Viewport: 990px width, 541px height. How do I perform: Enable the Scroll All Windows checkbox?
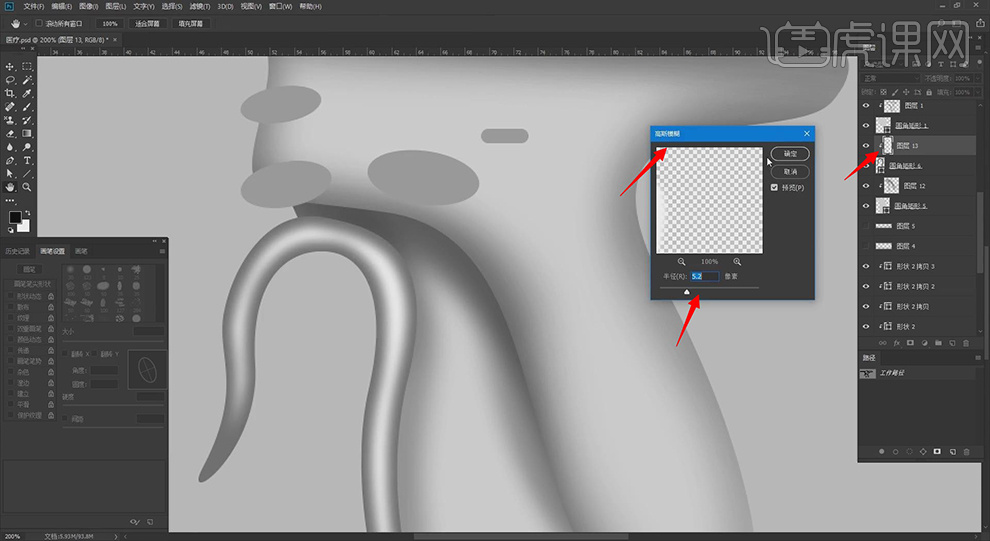coord(39,23)
